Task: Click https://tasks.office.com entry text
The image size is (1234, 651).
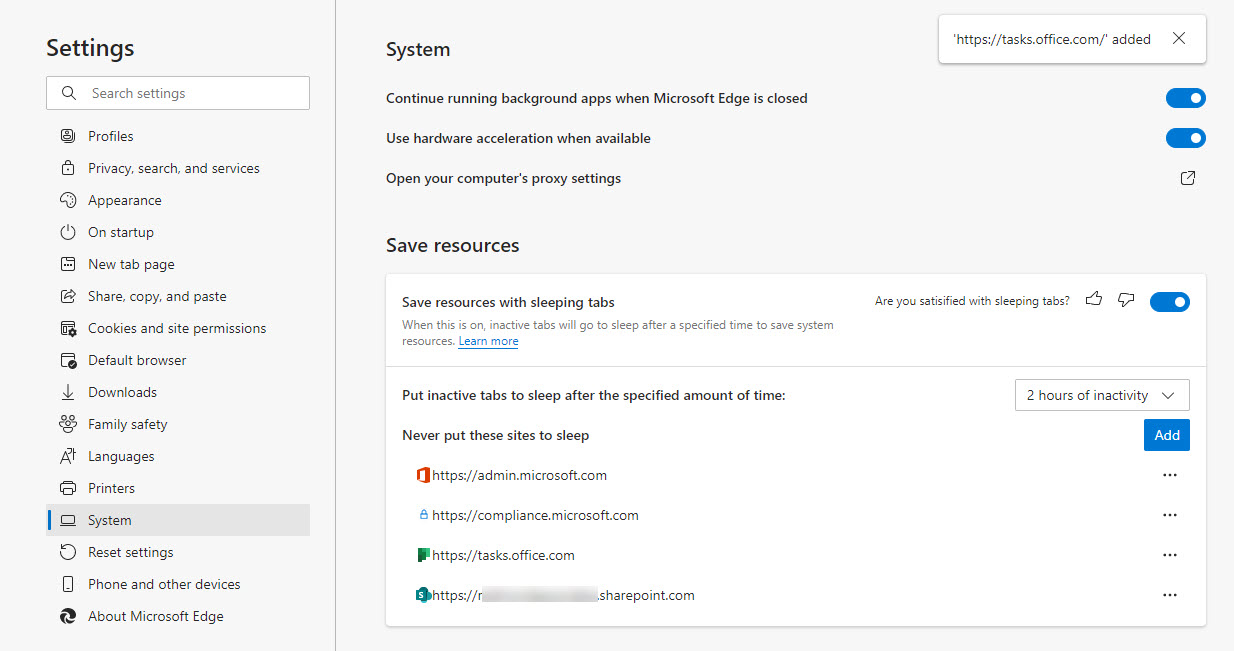Action: [x=504, y=555]
